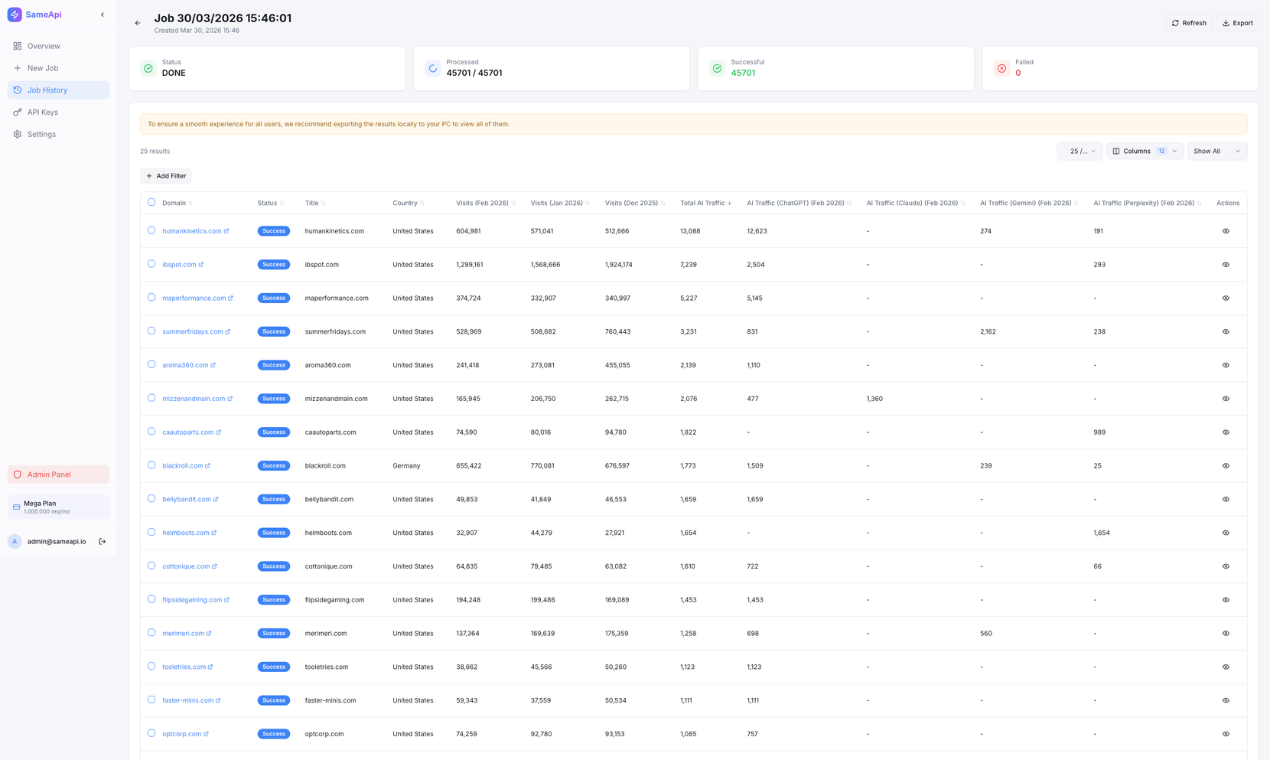The height and width of the screenshot is (760, 1270).
Task: Sort by Visits (Dec 2025) column
Action: [635, 203]
